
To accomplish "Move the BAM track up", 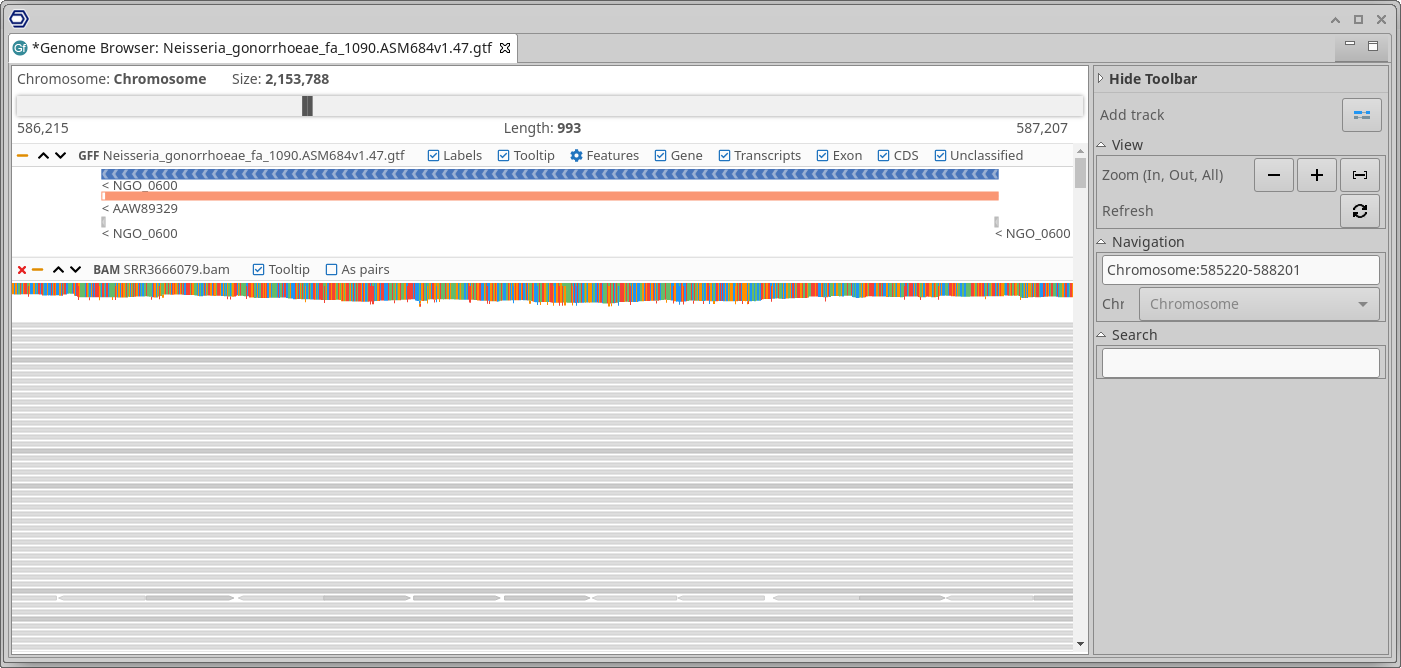I will coord(58,270).
